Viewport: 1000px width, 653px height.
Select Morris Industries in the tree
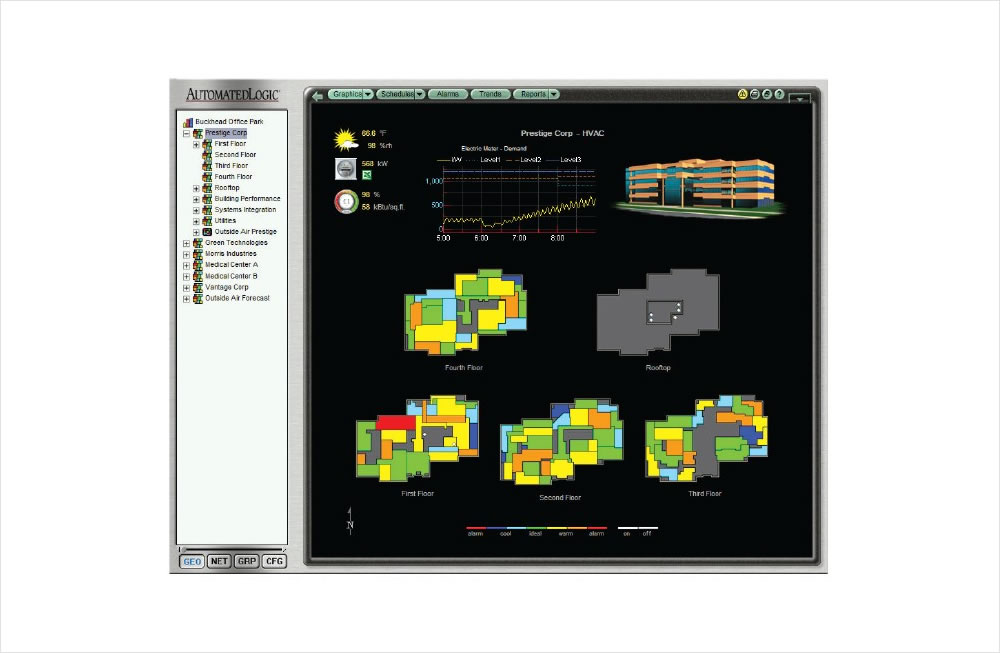tap(230, 254)
